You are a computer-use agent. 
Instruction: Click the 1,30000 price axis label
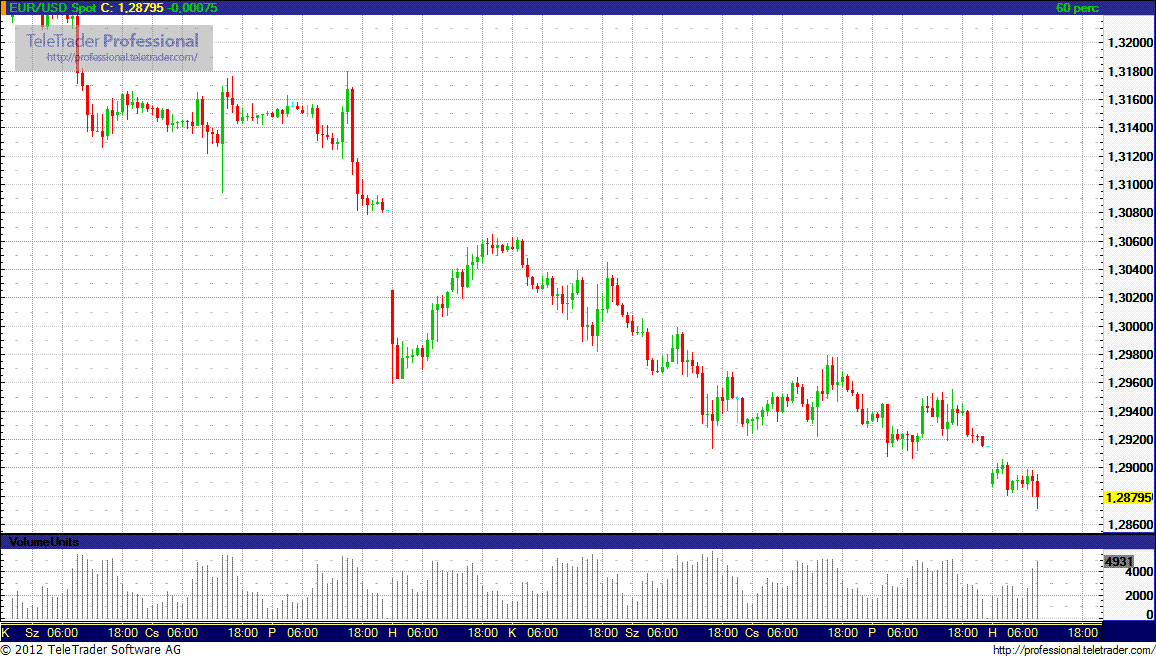coord(1129,327)
